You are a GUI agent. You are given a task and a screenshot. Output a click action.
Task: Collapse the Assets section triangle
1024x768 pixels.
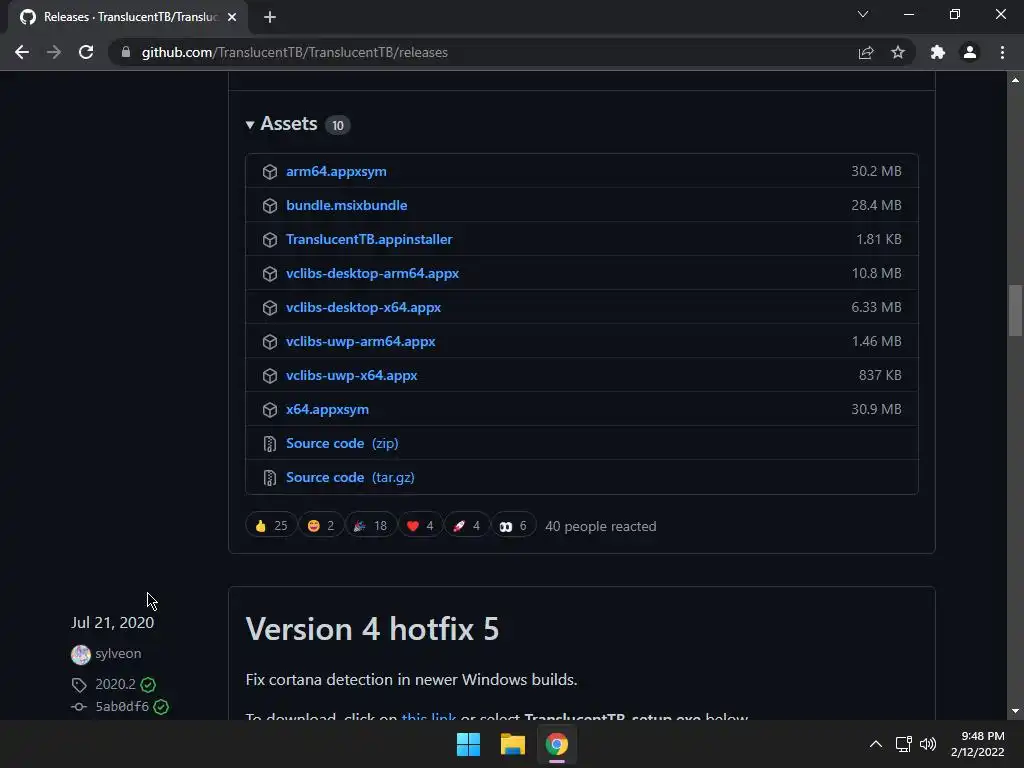249,125
